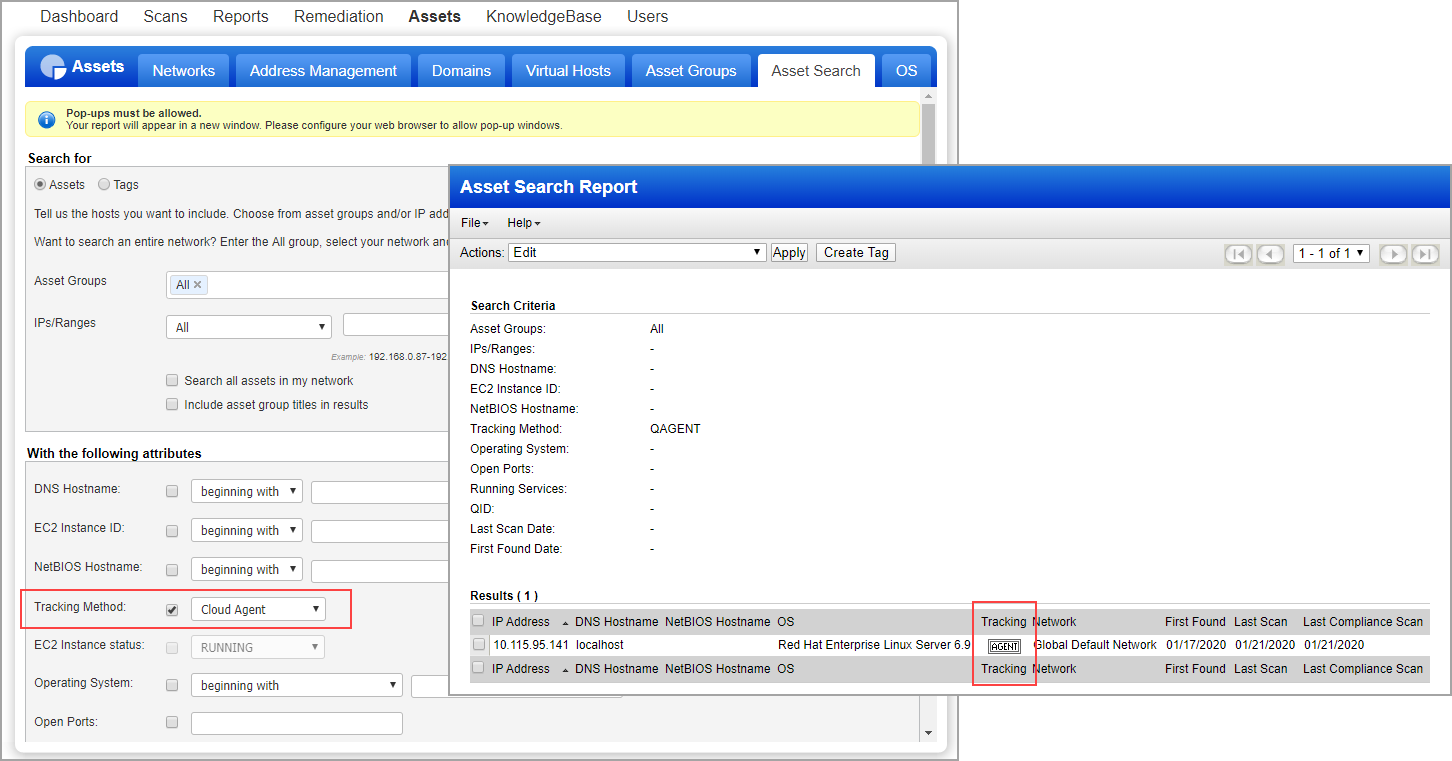The width and height of the screenshot is (1452, 761).
Task: Click the last page arrow
Action: 1425,254
